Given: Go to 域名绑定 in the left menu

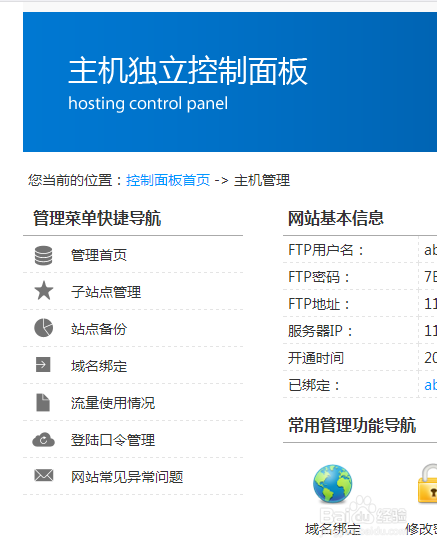Looking at the screenshot, I should 99,366.
